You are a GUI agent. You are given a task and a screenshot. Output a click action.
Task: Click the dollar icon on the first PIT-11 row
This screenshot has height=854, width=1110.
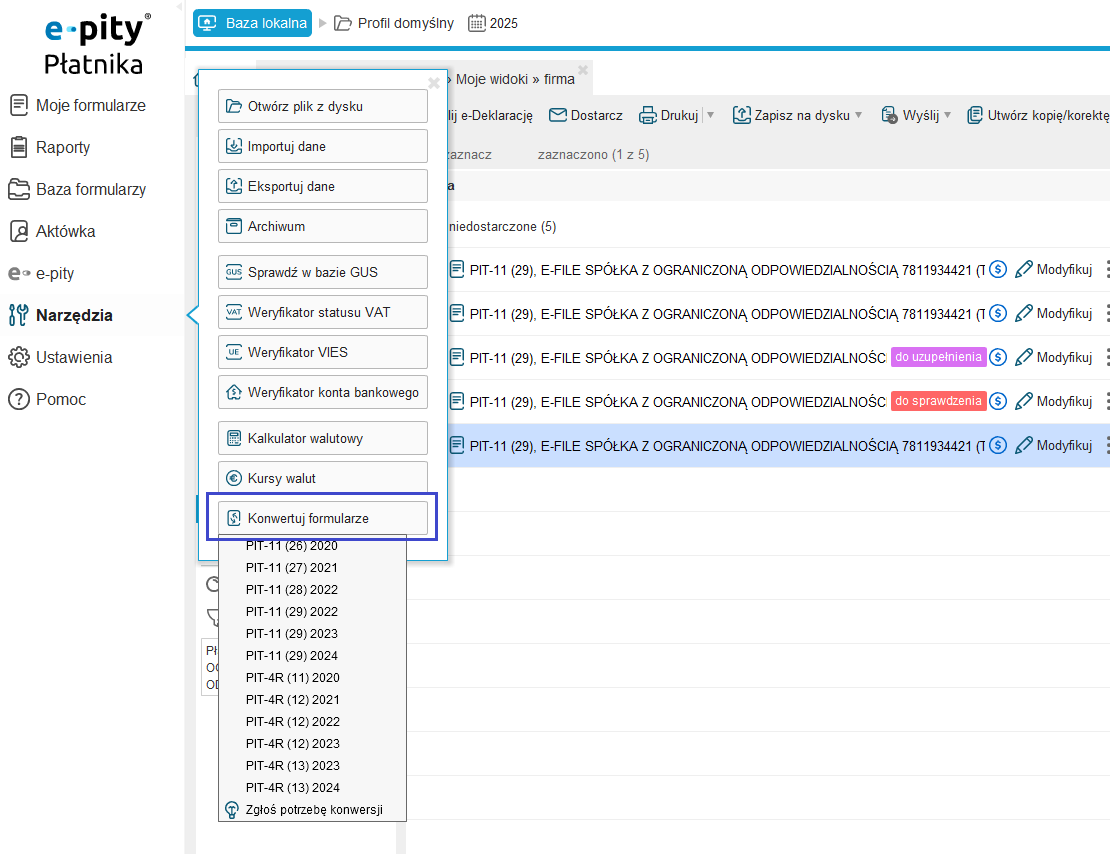tap(997, 269)
